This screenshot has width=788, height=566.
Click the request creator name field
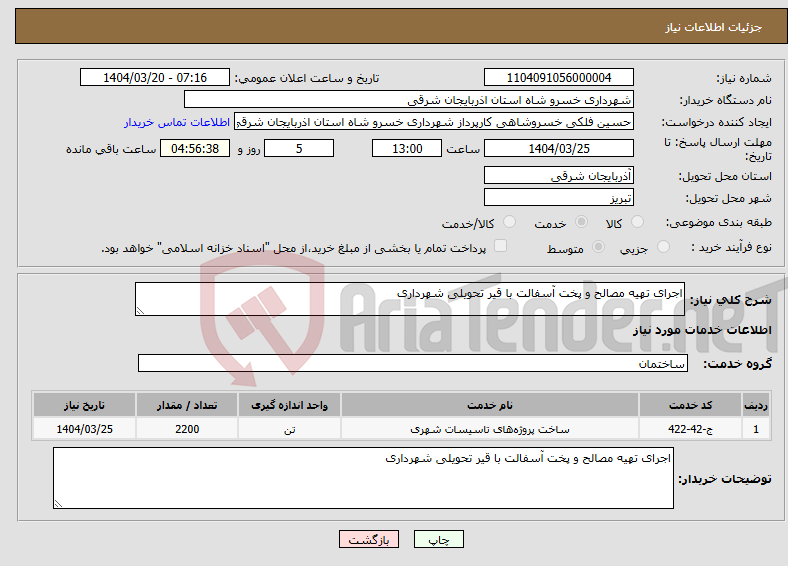pyautogui.click(x=434, y=122)
